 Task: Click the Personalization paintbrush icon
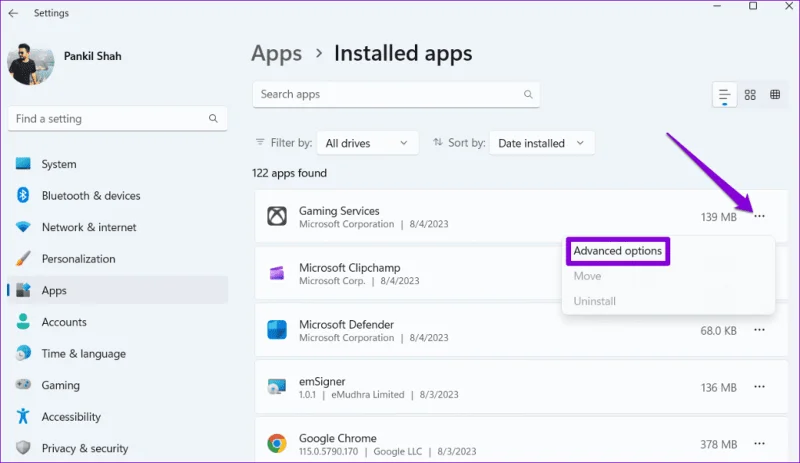[x=23, y=258]
